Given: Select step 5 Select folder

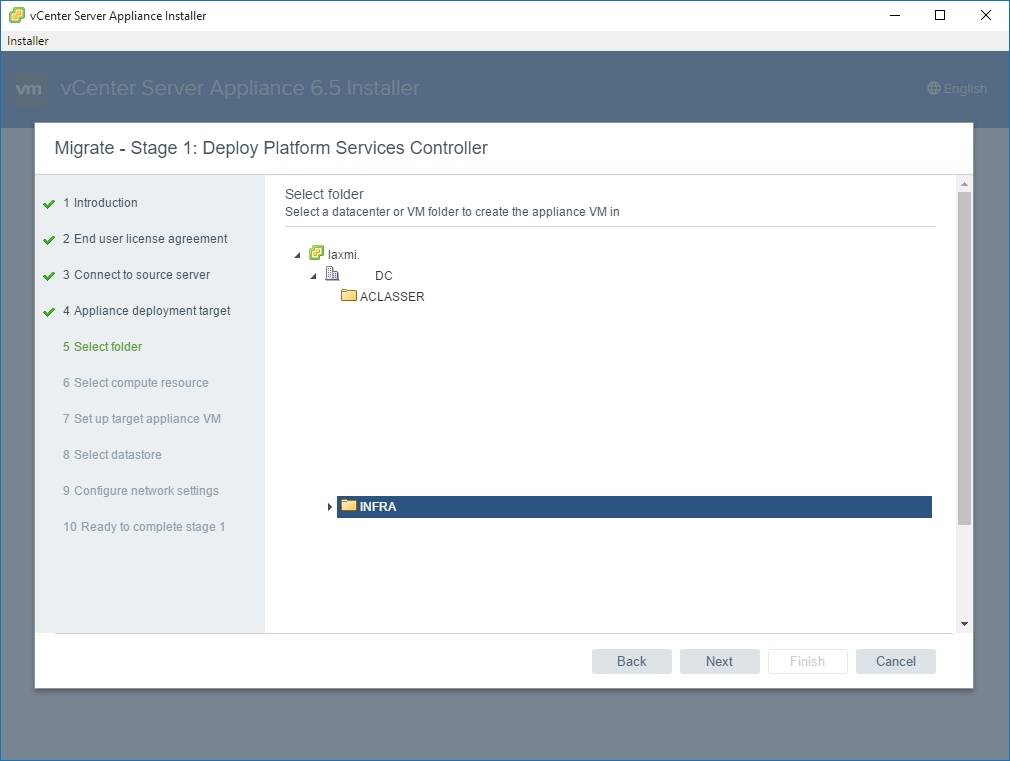Looking at the screenshot, I should (102, 347).
